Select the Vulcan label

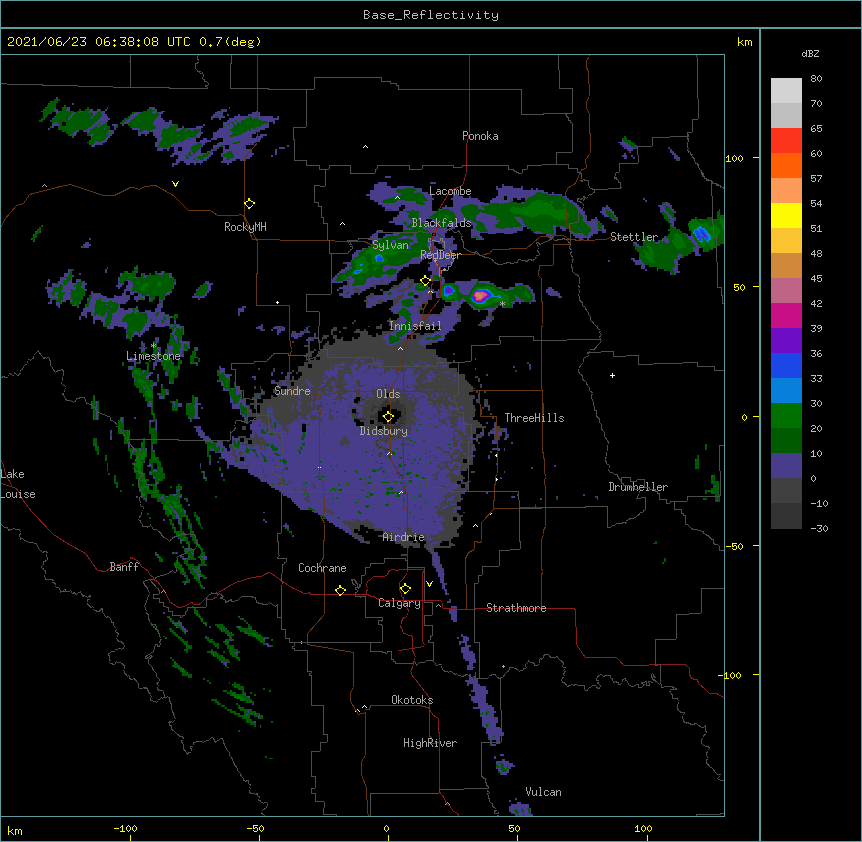pyautogui.click(x=543, y=792)
